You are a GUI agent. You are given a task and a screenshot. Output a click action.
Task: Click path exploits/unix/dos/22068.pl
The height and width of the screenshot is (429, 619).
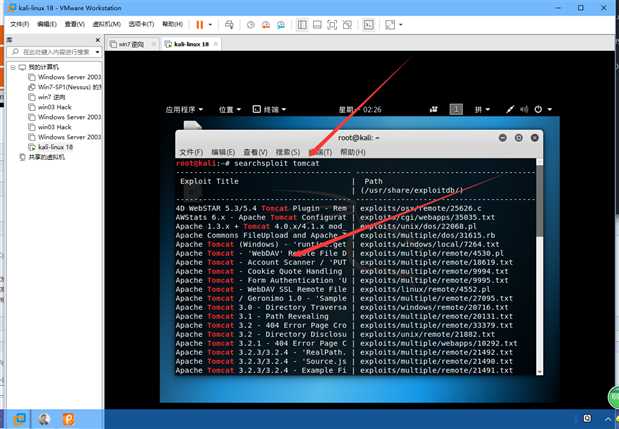coord(418,227)
